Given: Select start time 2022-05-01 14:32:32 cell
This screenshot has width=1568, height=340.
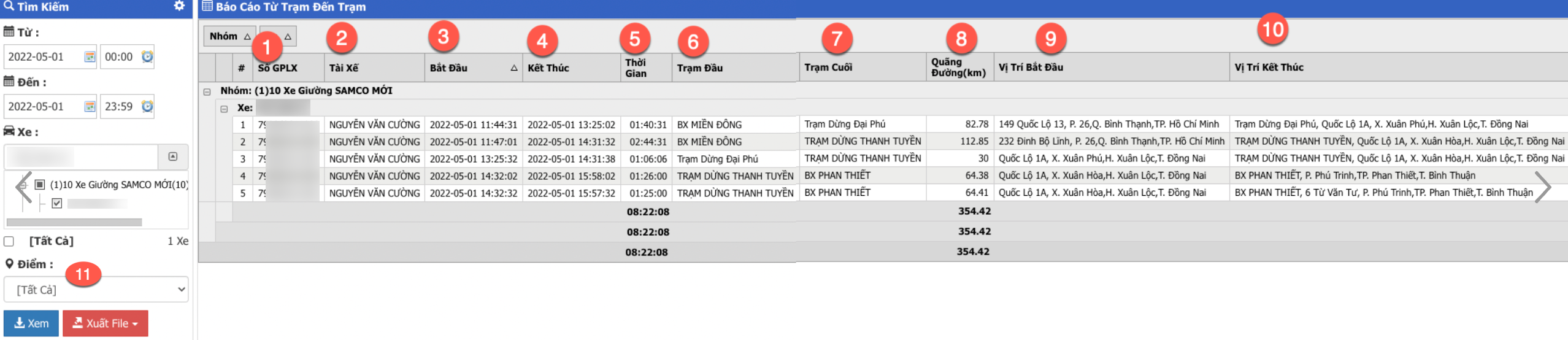Looking at the screenshot, I should tap(474, 194).
